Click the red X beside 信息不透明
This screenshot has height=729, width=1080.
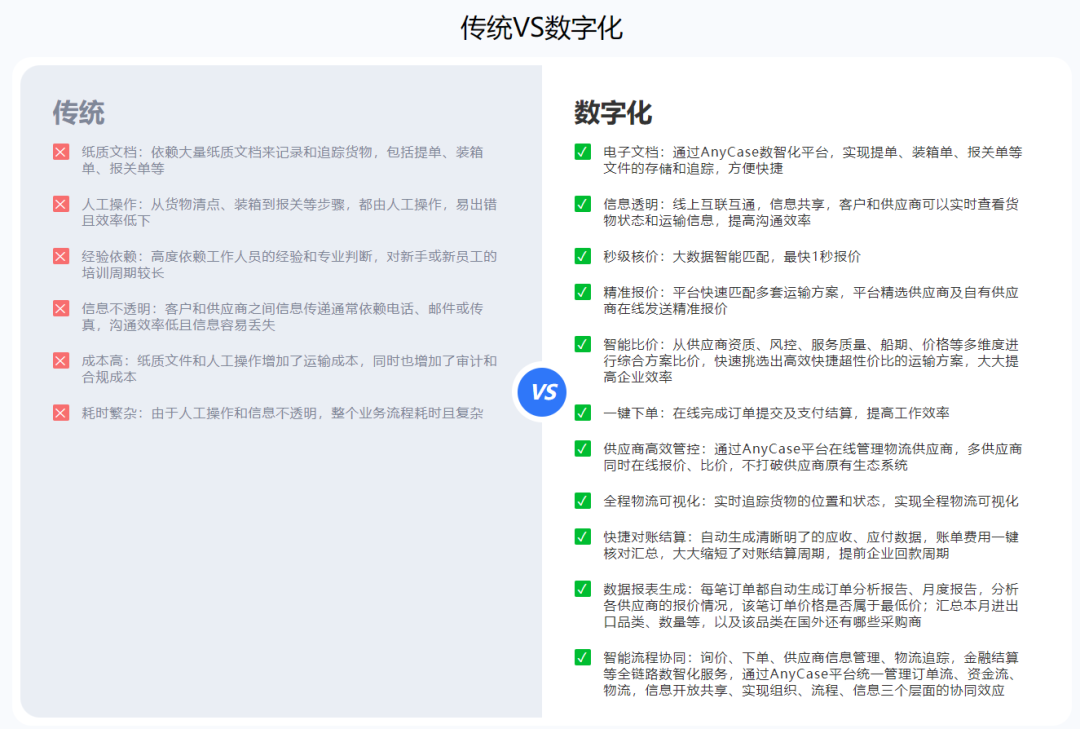61,308
